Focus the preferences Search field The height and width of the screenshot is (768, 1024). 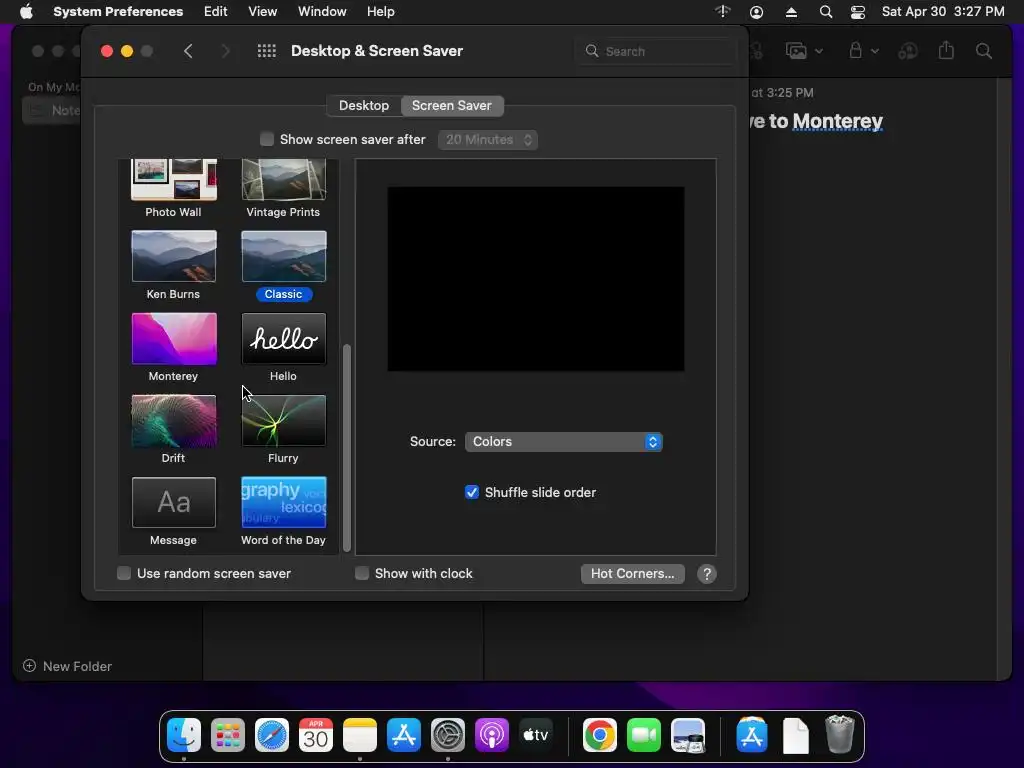[656, 51]
